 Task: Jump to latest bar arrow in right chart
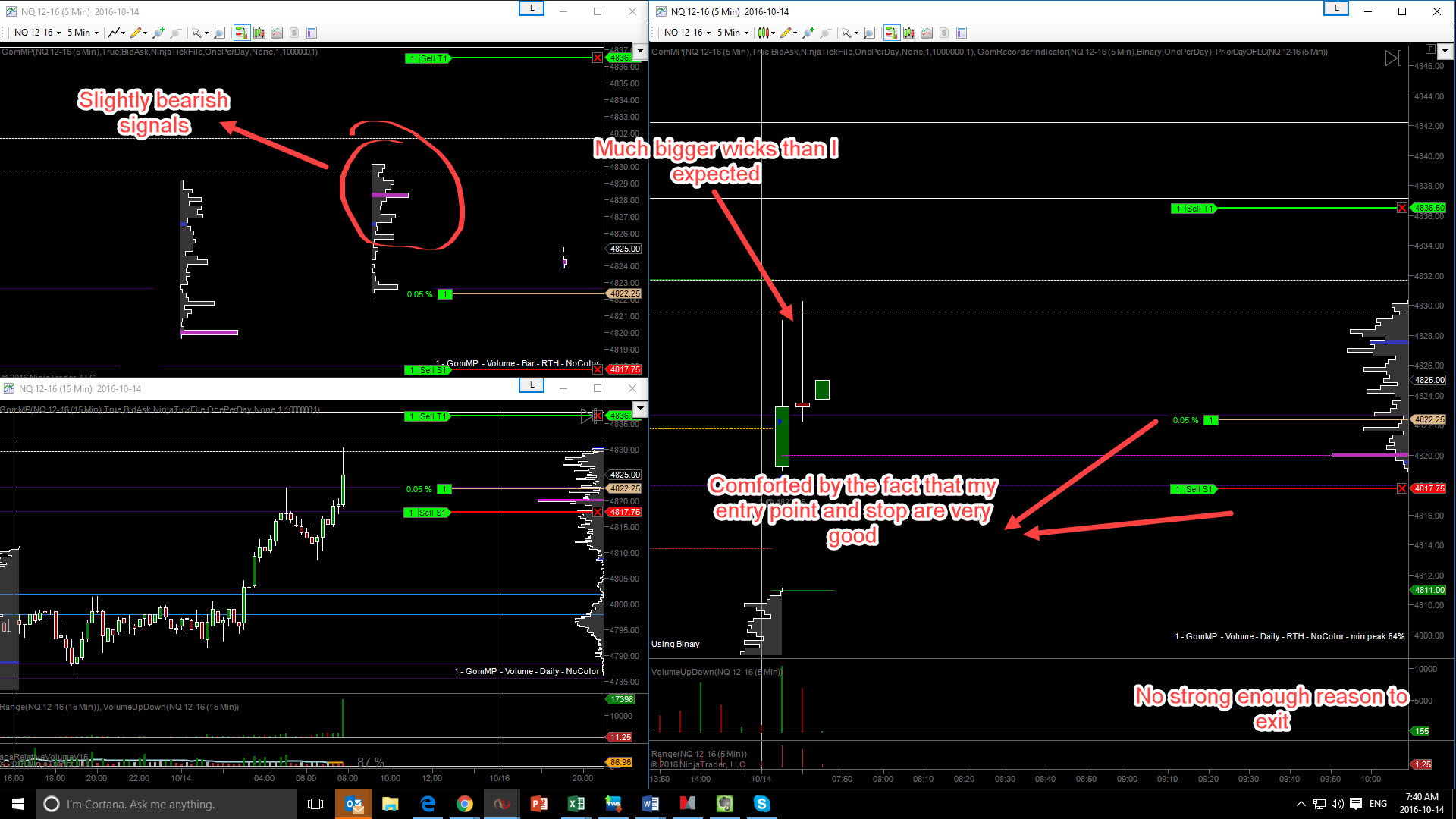pyautogui.click(x=1393, y=58)
